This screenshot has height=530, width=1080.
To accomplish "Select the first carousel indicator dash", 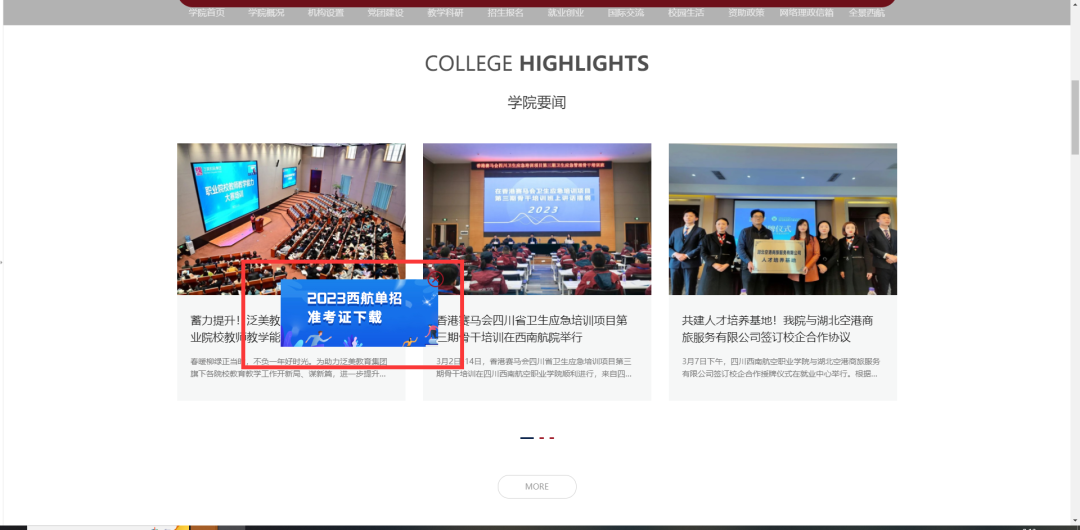I will point(527,438).
